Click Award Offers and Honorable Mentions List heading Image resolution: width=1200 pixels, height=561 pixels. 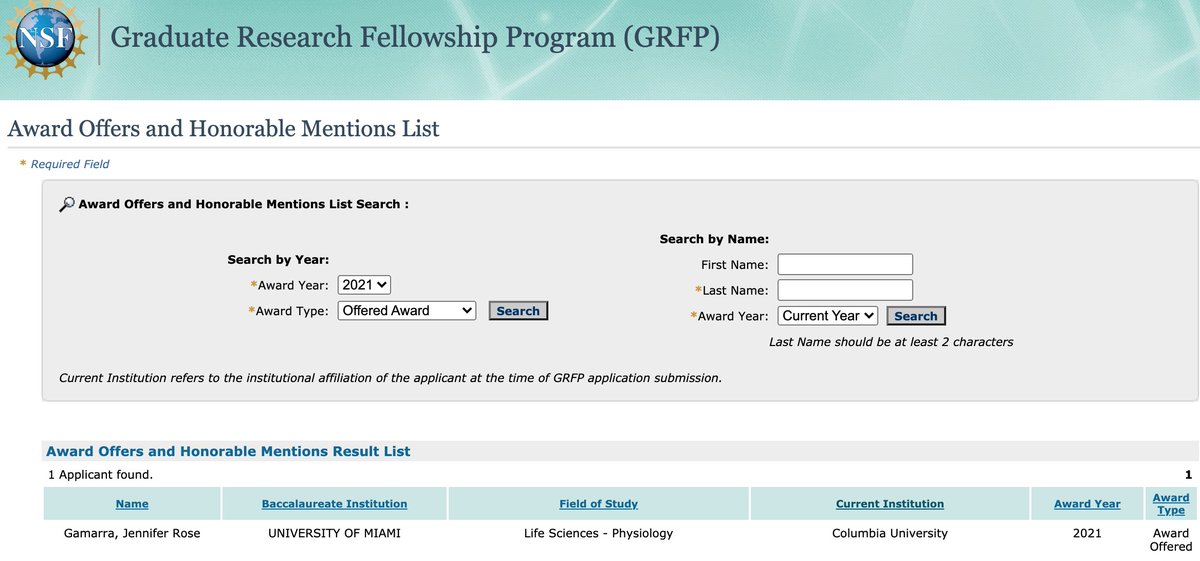click(223, 128)
